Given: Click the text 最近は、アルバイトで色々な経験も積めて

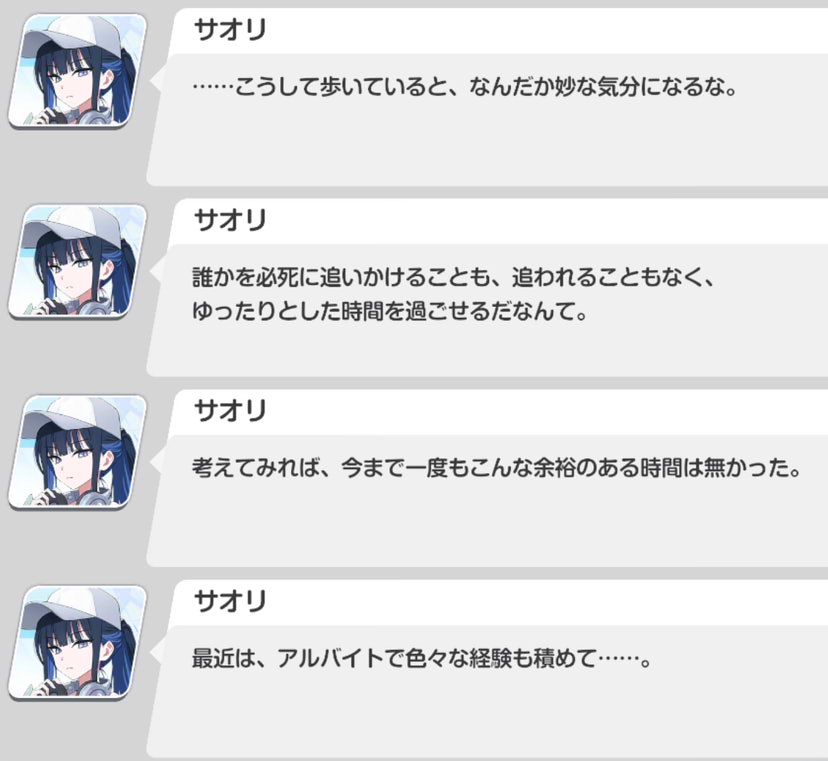Looking at the screenshot, I should 421,659.
